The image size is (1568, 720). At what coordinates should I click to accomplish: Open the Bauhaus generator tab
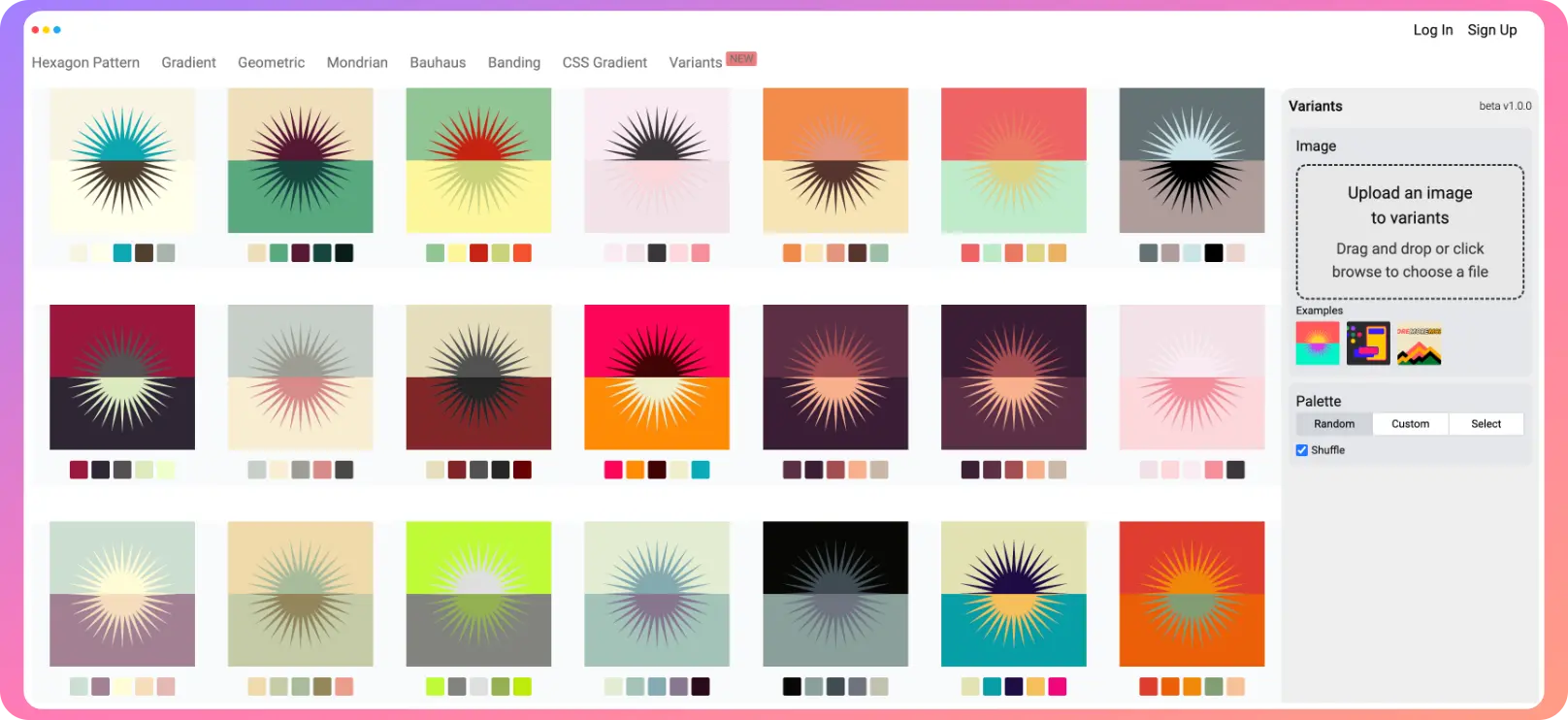438,62
